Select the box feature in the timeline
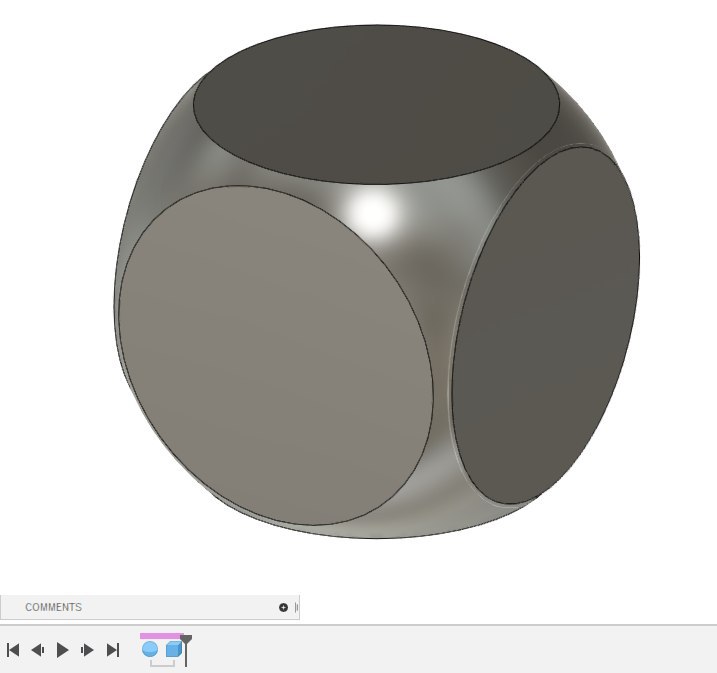Image resolution: width=717 pixels, height=673 pixels. tap(174, 649)
